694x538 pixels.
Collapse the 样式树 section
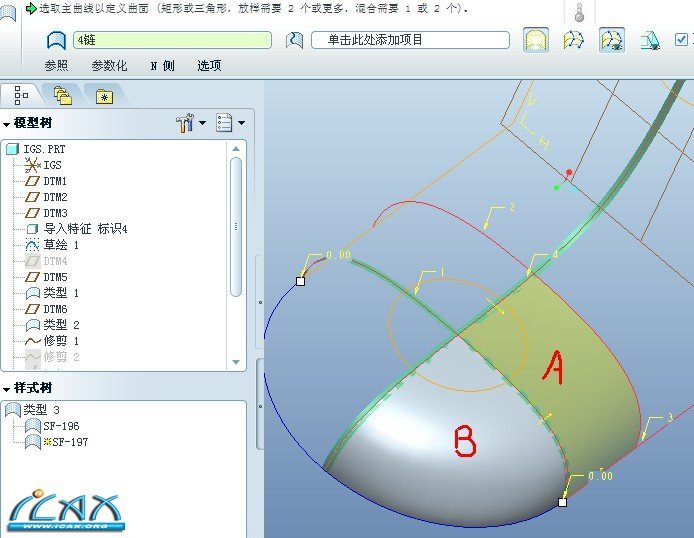point(7,389)
